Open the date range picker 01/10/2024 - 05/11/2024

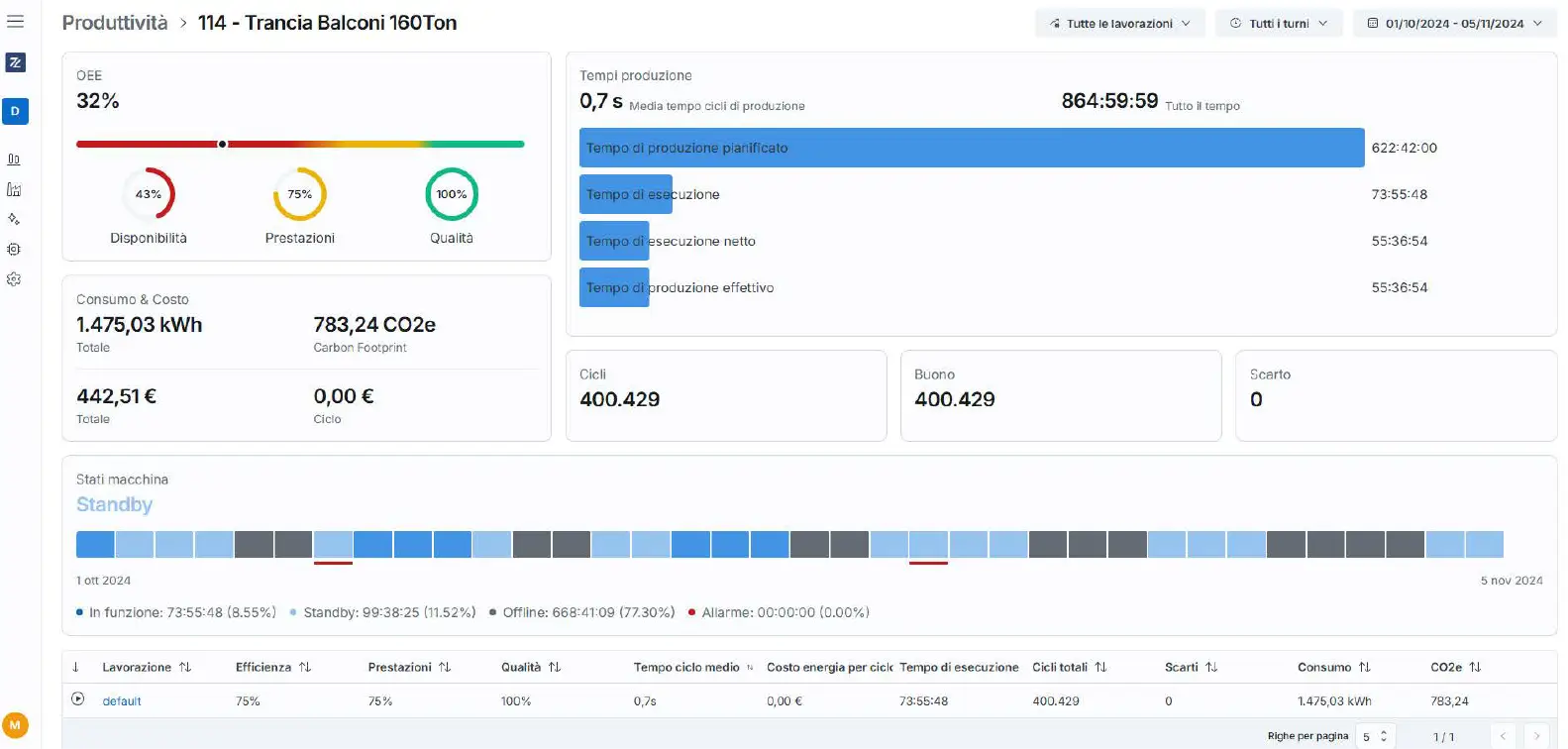coord(1454,24)
